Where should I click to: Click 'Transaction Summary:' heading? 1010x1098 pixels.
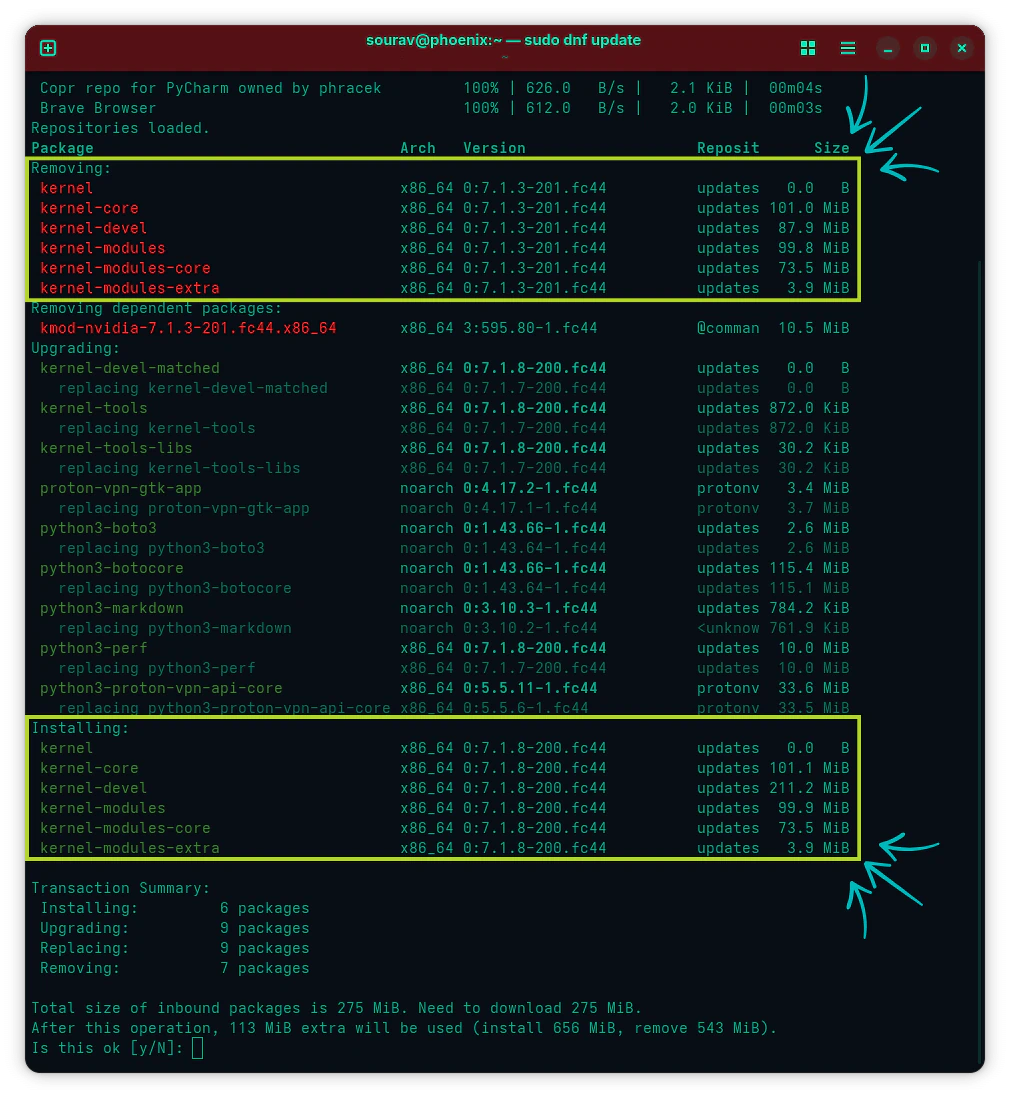click(x=120, y=888)
